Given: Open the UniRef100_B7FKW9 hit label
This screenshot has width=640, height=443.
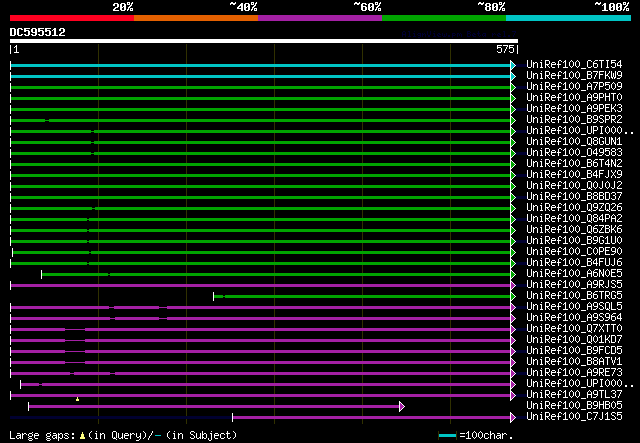Looking at the screenshot, I should point(574,76).
